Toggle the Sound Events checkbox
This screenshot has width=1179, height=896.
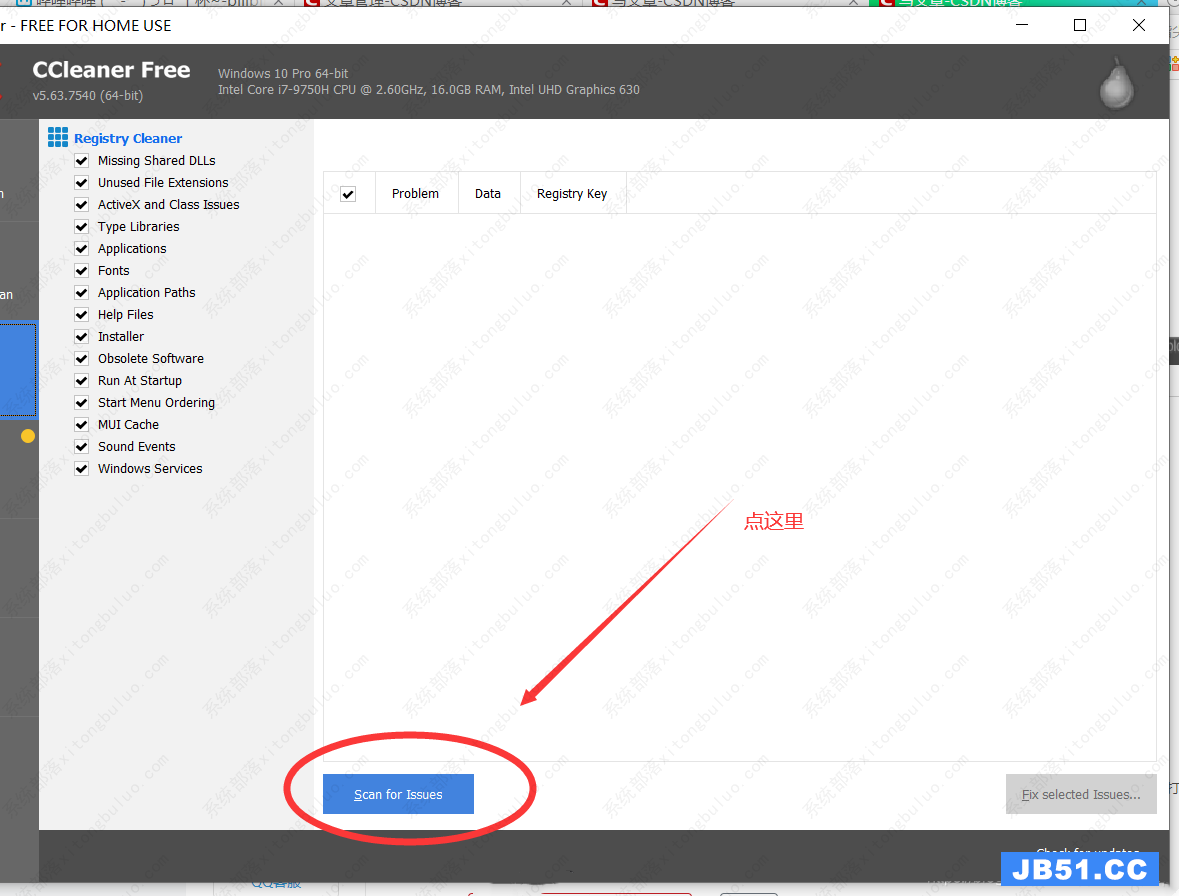82,447
